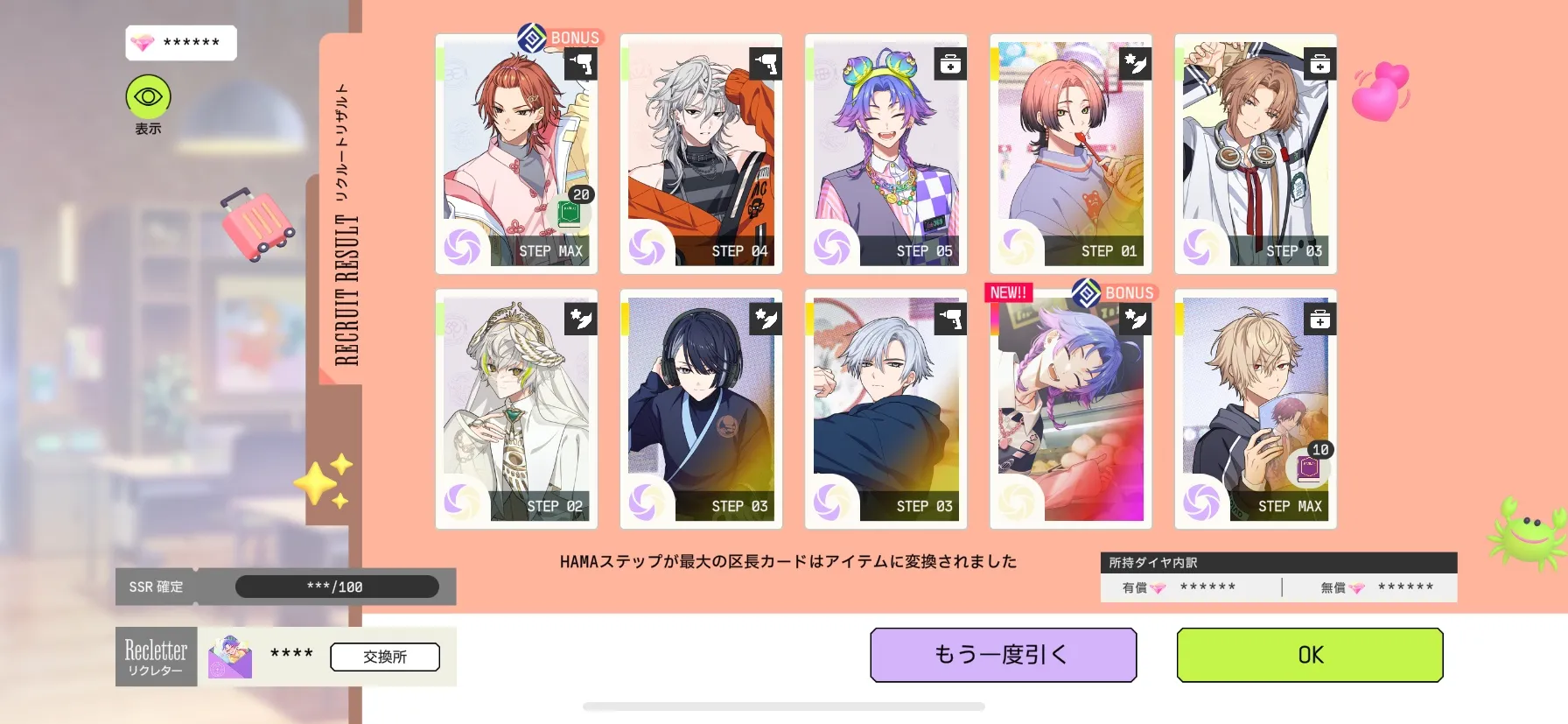Click the OK button
This screenshot has width=1568, height=724.
point(1310,655)
